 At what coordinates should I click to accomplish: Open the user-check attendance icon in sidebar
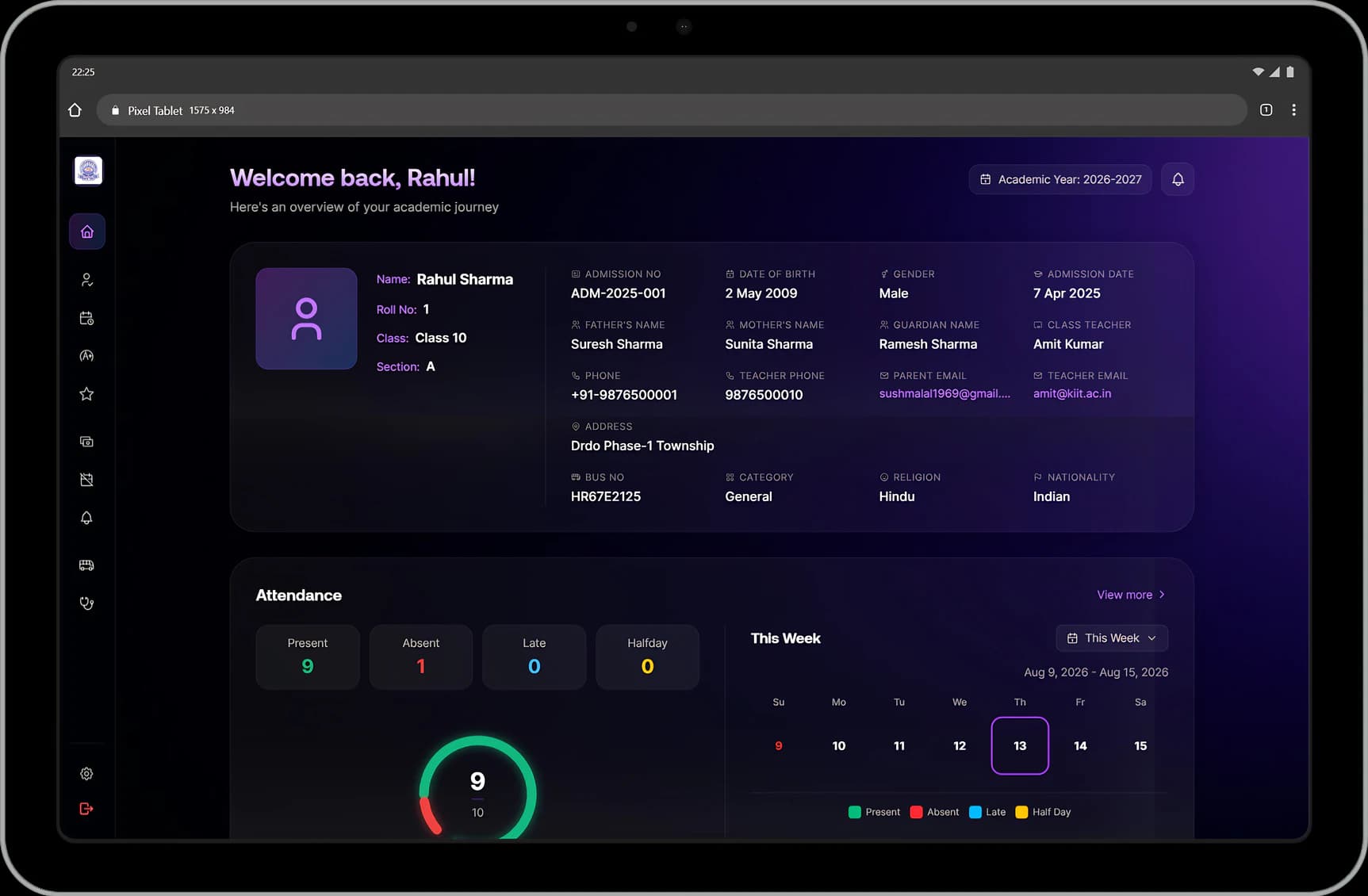pos(87,280)
